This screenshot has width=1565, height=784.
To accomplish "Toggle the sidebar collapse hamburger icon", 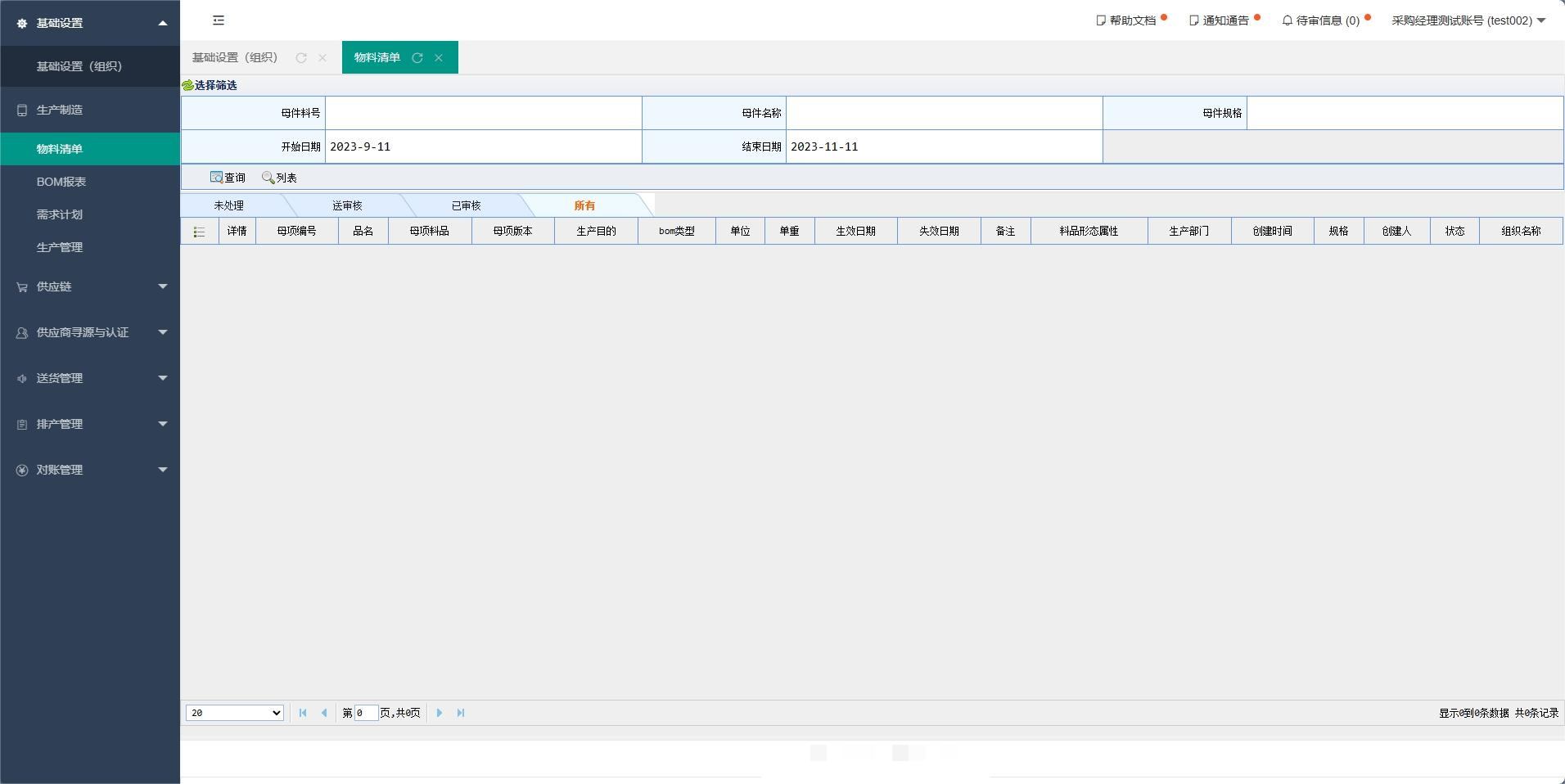I will pos(219,20).
